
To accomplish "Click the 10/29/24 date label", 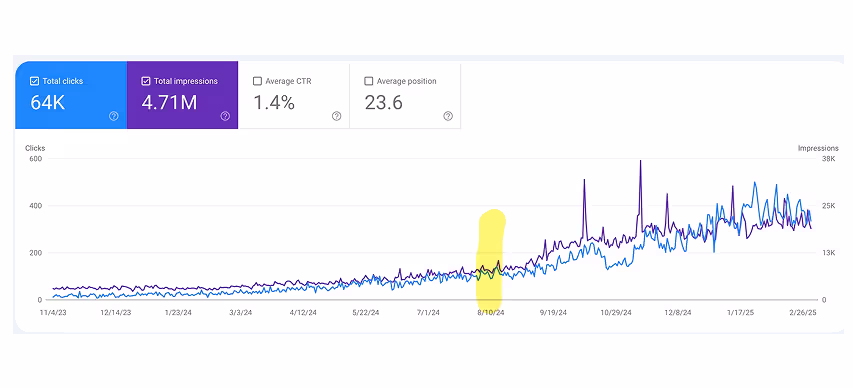I will point(616,313).
